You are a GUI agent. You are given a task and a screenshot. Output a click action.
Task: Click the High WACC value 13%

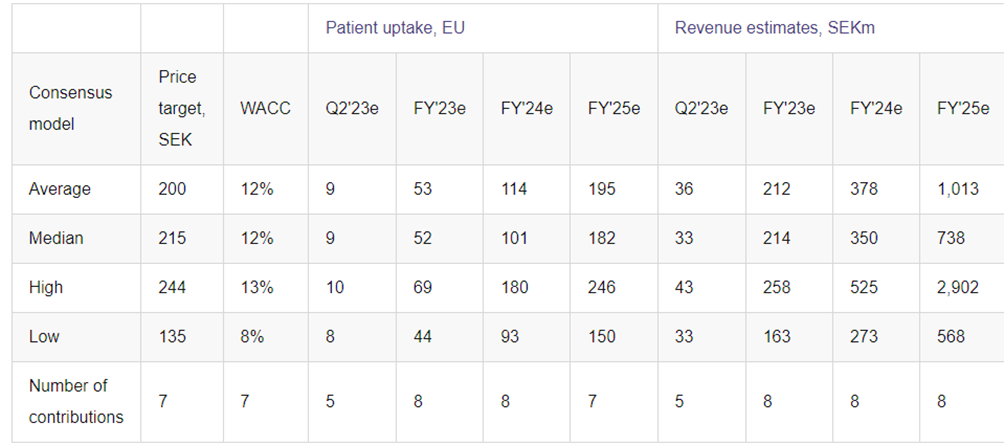(x=257, y=287)
